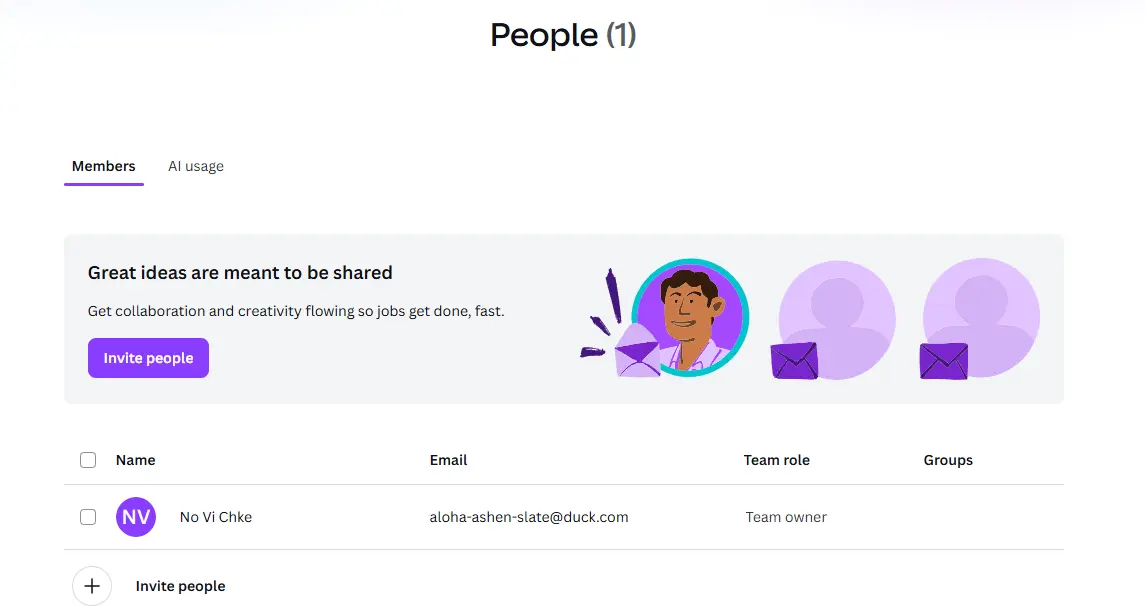This screenshot has width=1145, height=607.
Task: Click the Invite people link below table
Action: click(x=180, y=586)
